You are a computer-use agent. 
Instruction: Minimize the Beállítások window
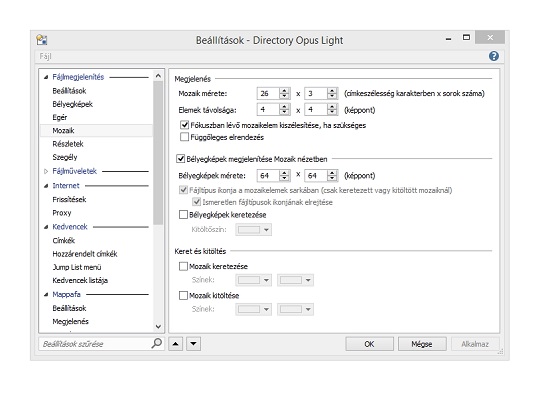448,39
